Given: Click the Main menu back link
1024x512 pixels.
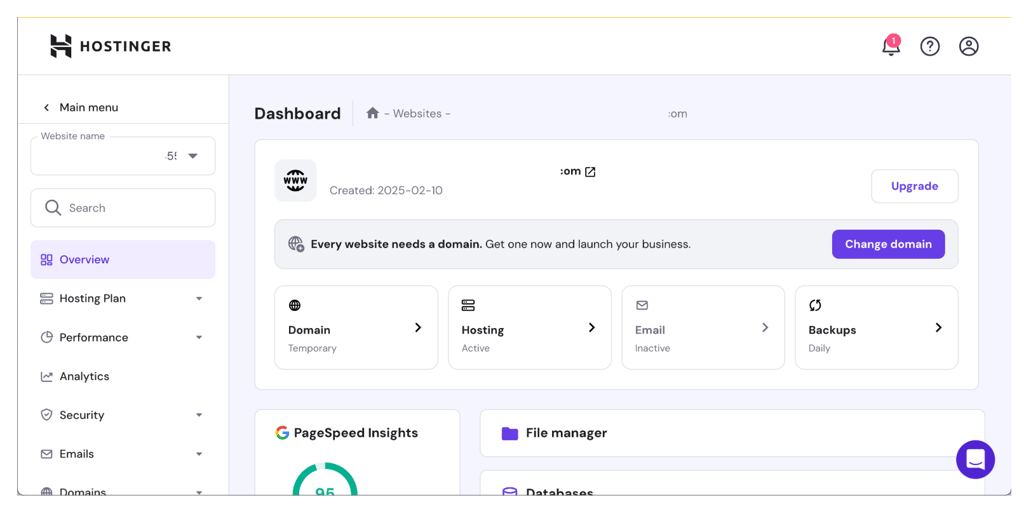Looking at the screenshot, I should (80, 108).
